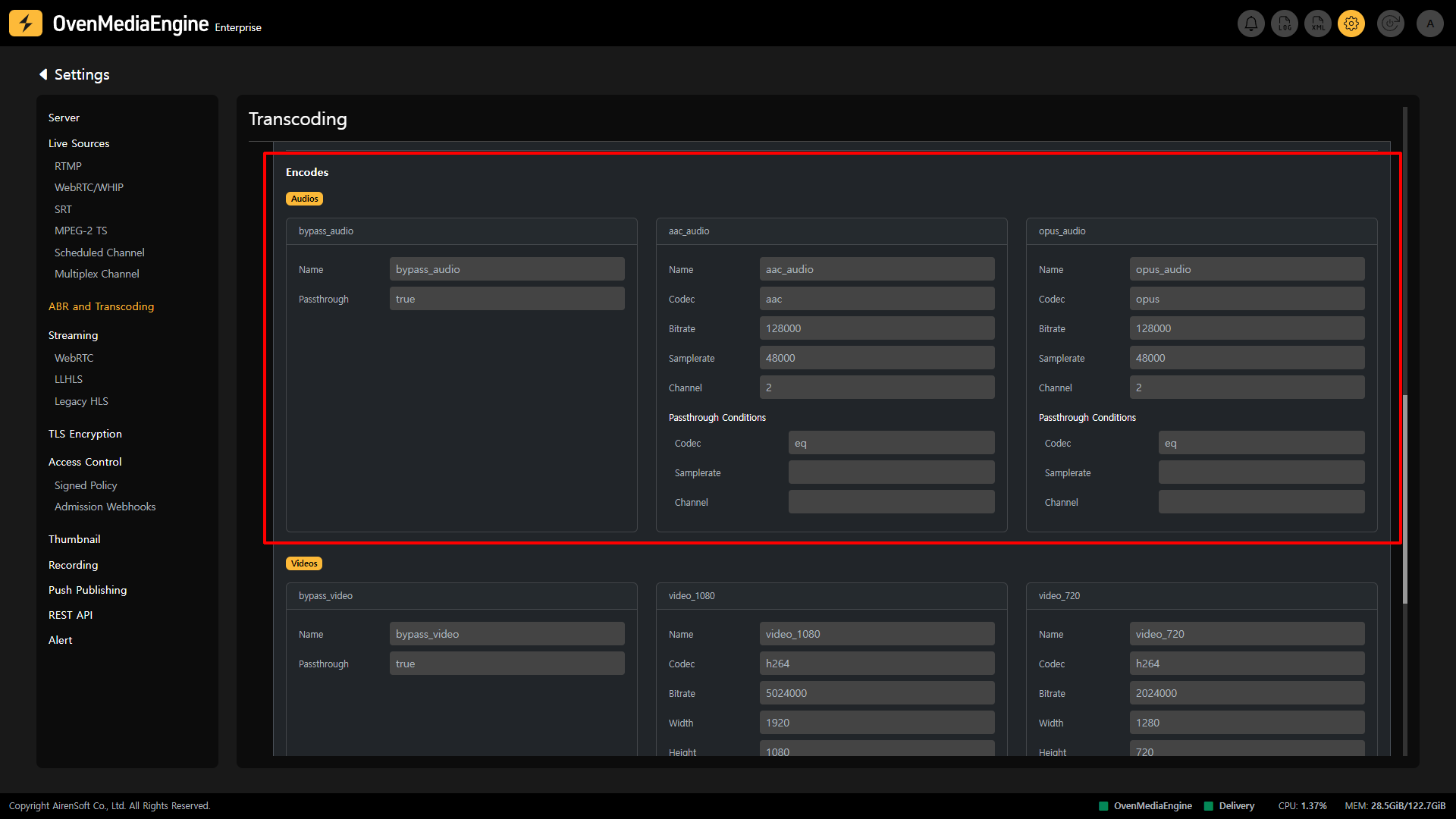The width and height of the screenshot is (1456, 819).
Task: Open Push Publishing settings
Action: tap(87, 590)
